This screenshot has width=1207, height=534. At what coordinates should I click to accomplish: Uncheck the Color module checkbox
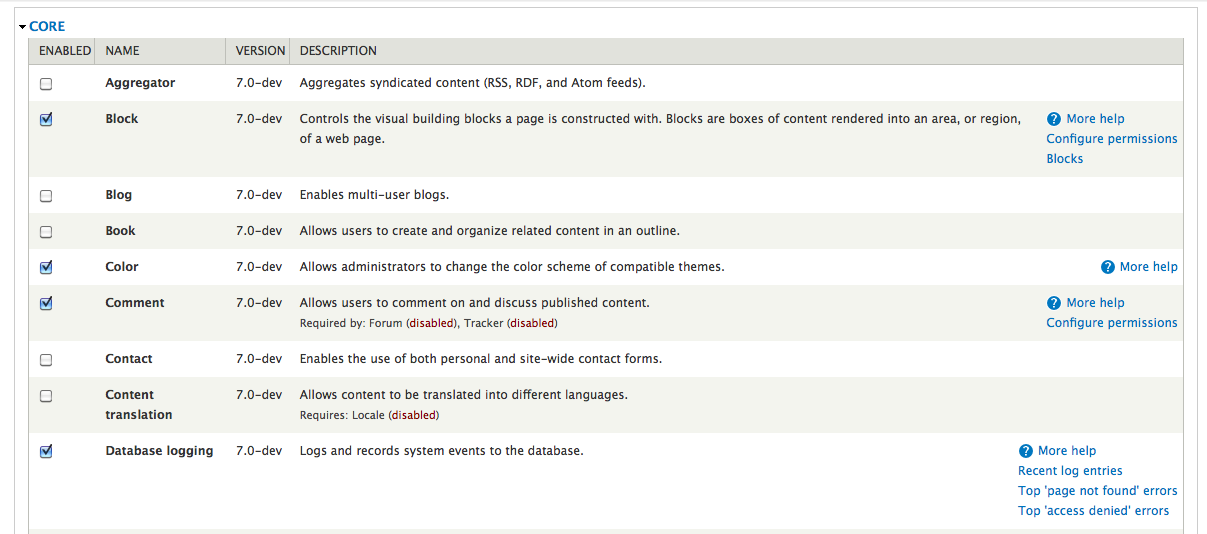pos(46,267)
